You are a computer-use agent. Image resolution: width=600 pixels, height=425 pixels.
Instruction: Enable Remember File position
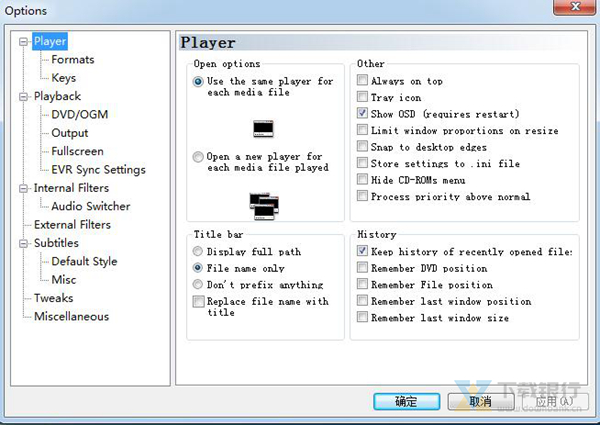click(362, 284)
